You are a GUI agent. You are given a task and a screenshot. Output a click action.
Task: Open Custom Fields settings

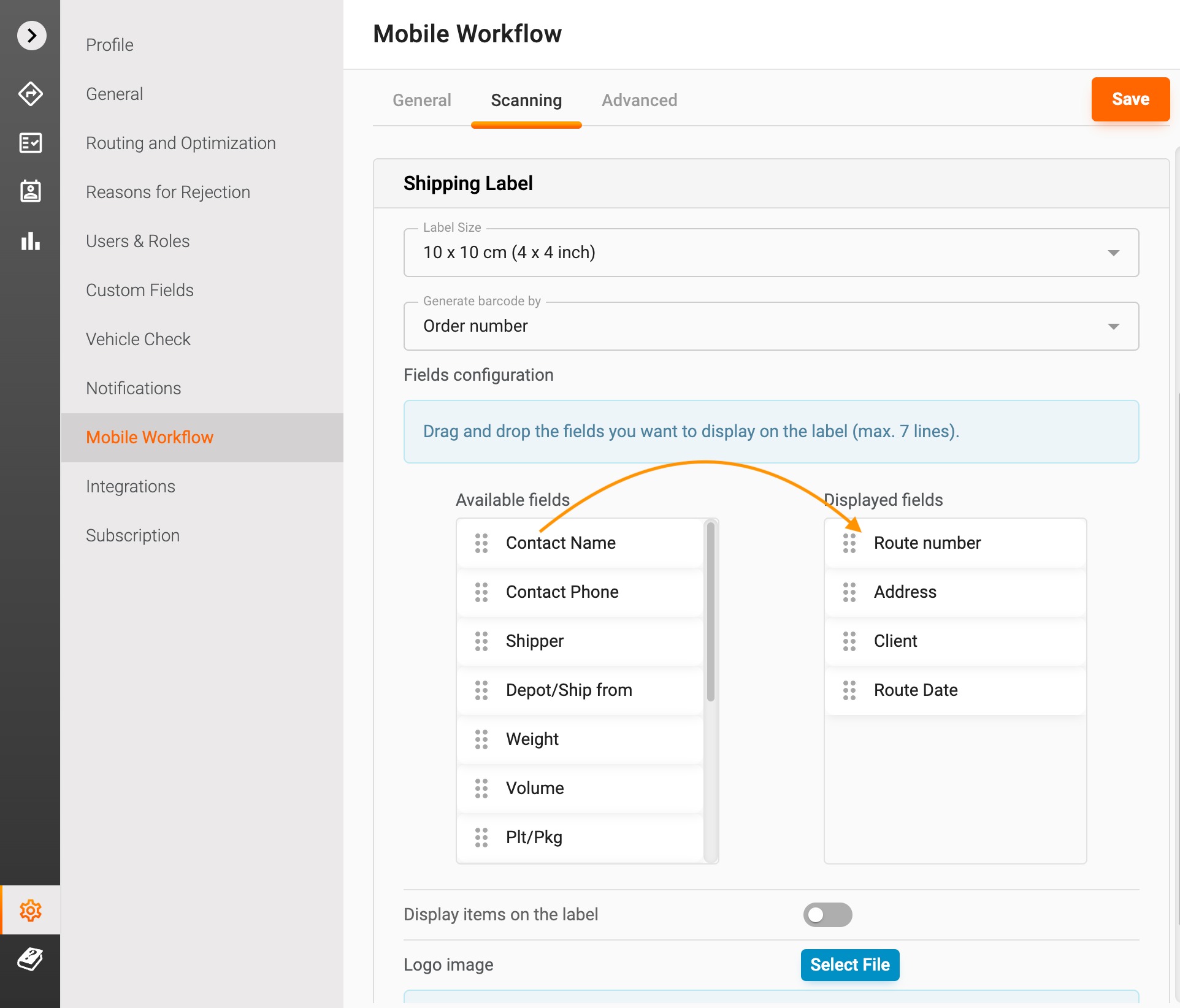point(140,291)
